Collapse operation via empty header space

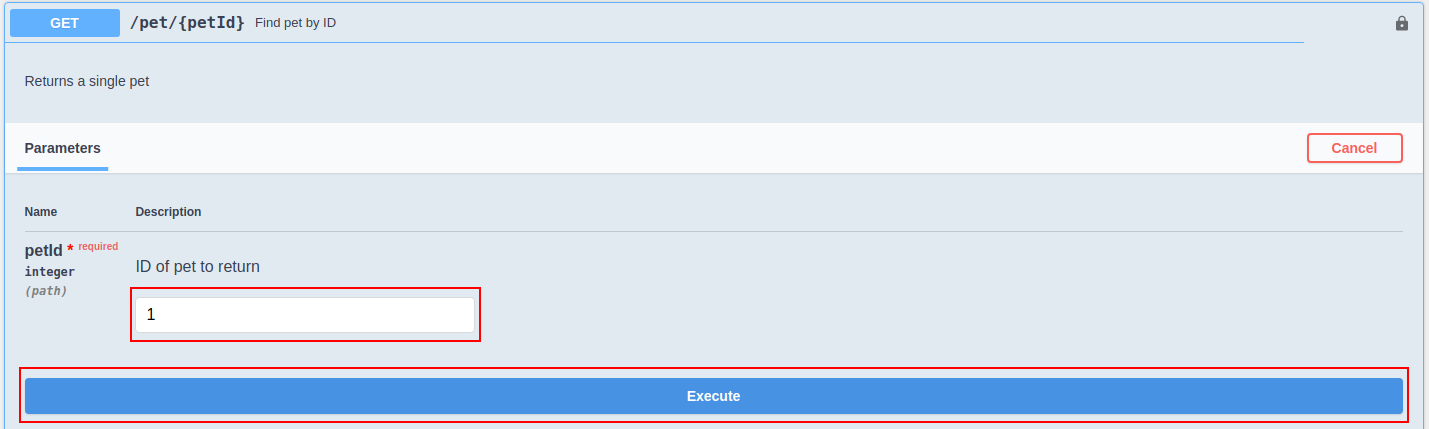click(x=800, y=22)
